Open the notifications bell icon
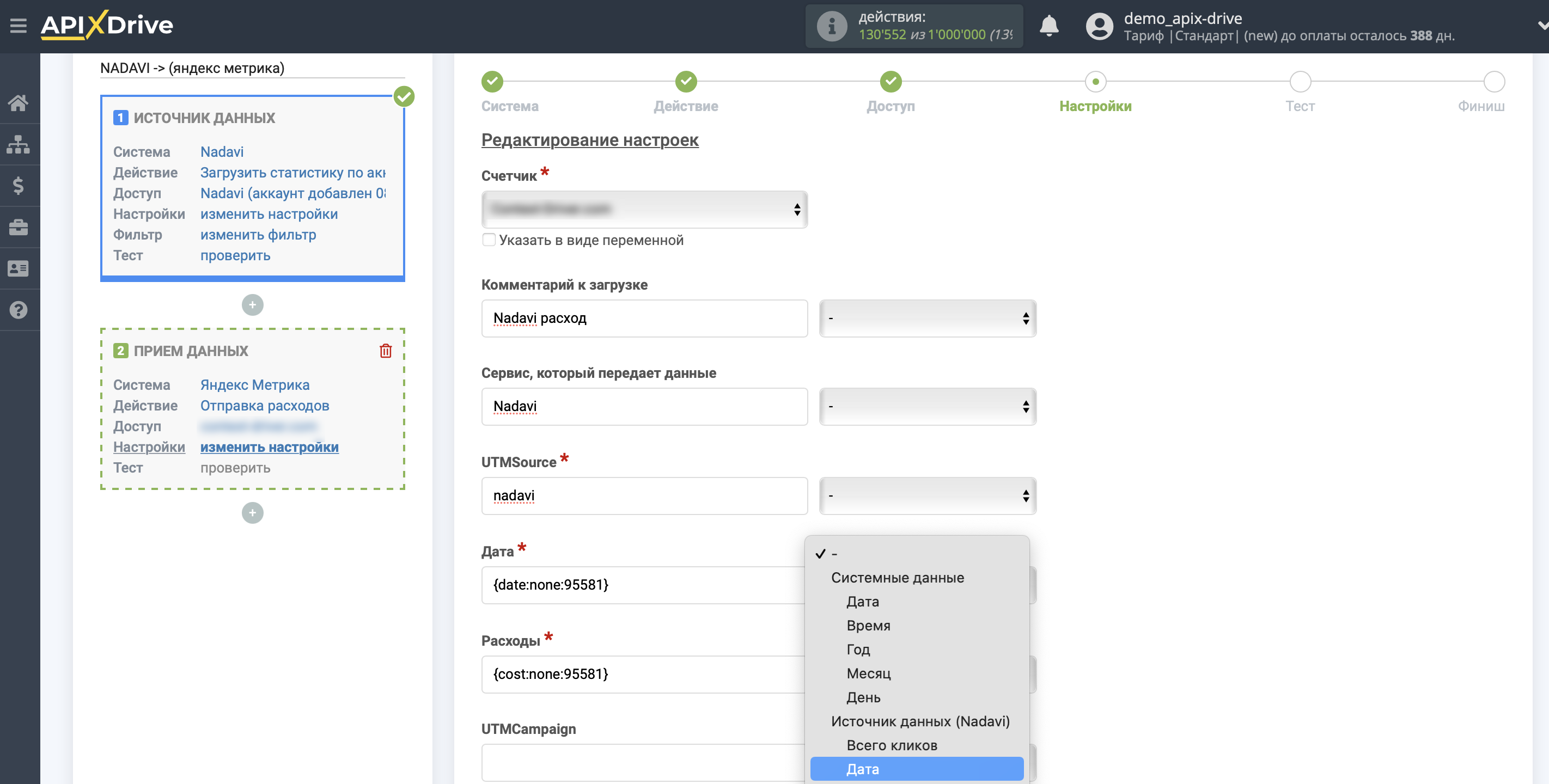 point(1048,26)
